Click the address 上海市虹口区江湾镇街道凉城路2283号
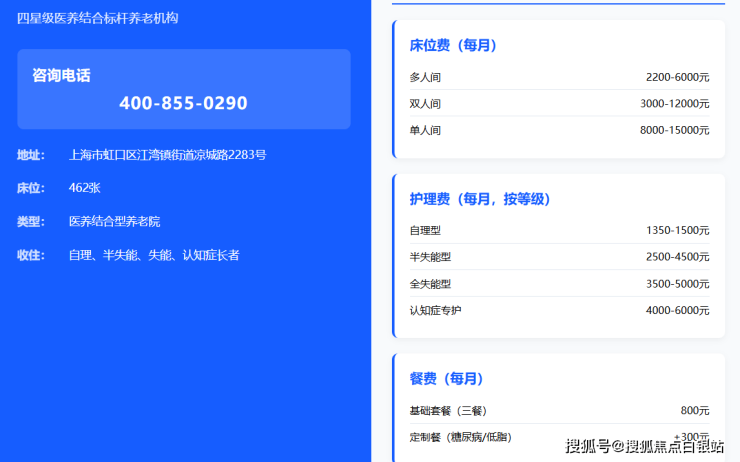The width and height of the screenshot is (740, 462). point(168,155)
